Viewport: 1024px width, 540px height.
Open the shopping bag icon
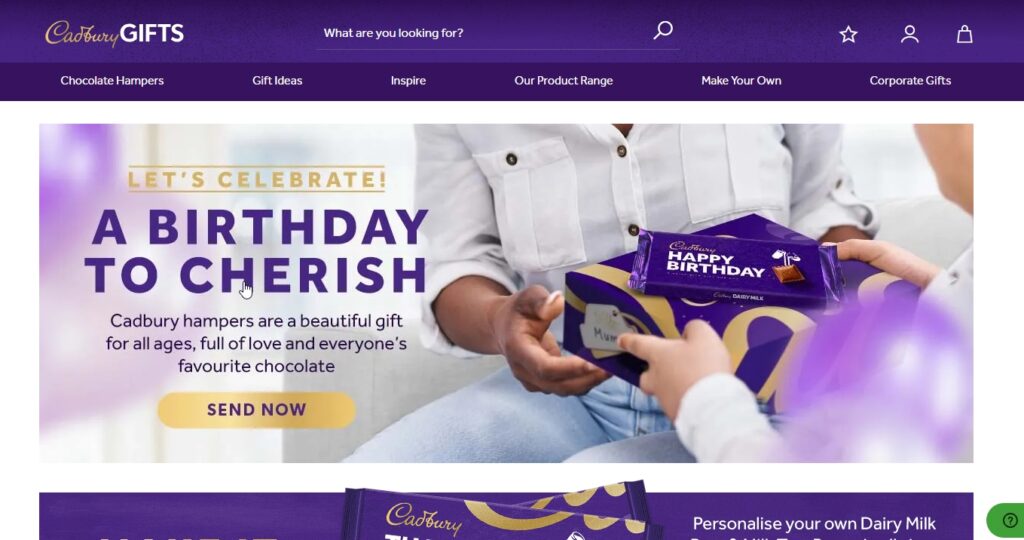coord(965,34)
